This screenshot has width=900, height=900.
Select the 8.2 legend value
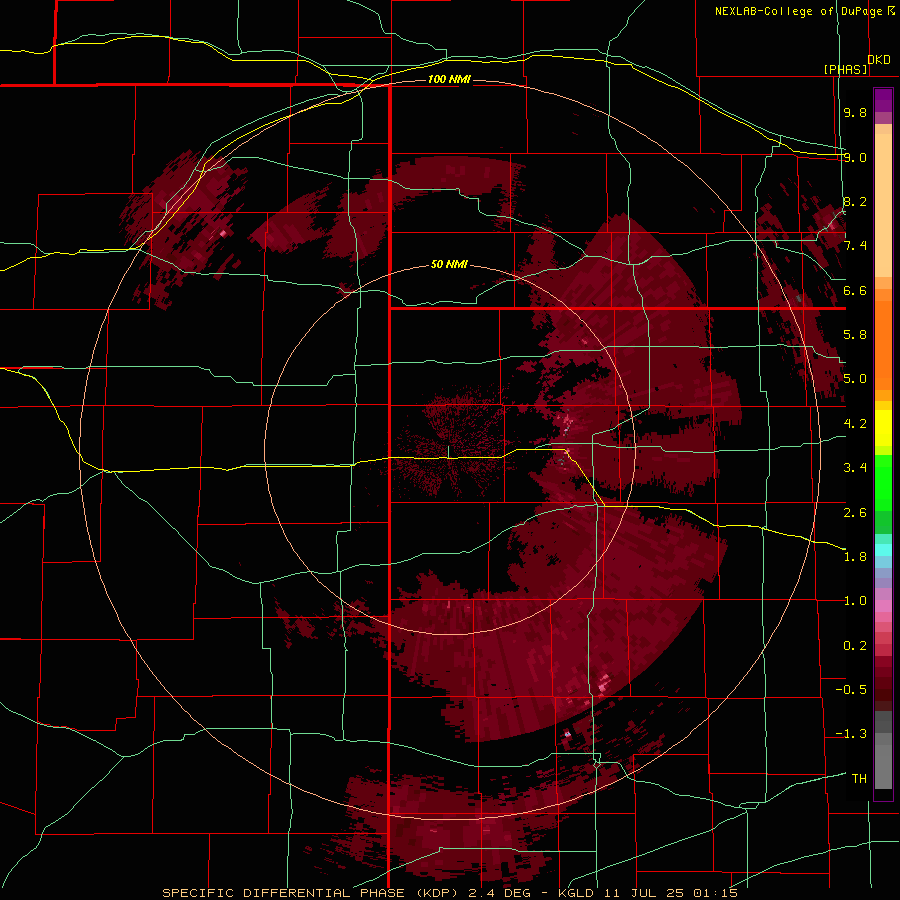(x=855, y=201)
